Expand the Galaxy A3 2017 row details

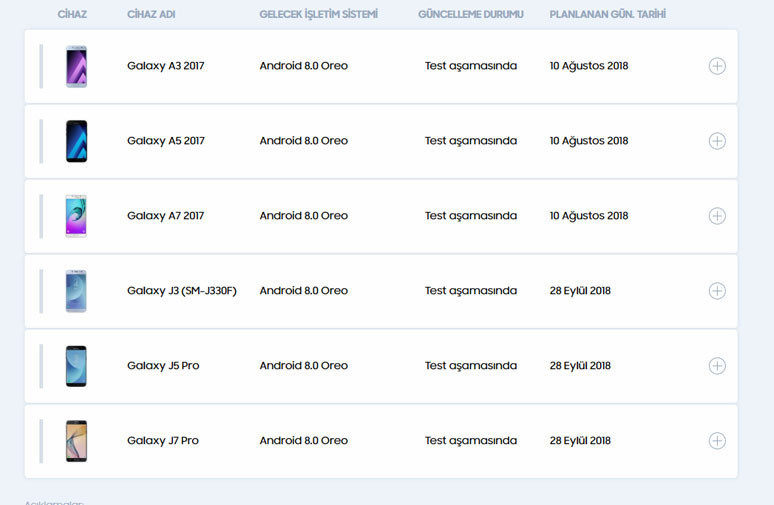[716, 66]
